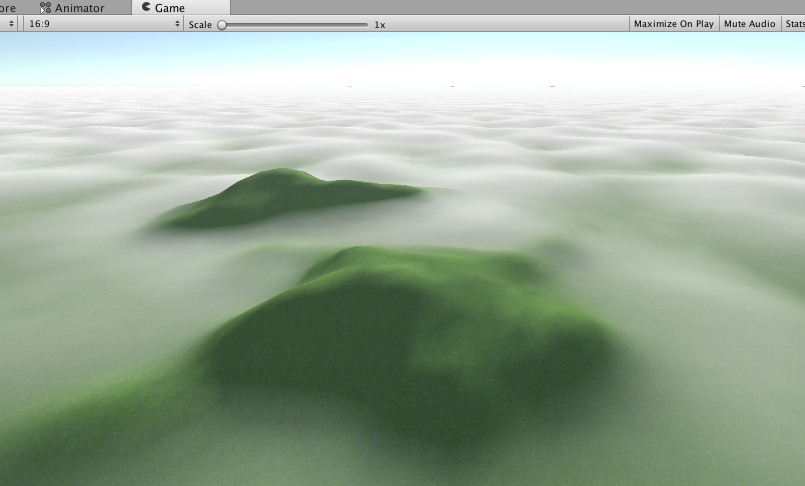This screenshot has height=486, width=805.
Task: Toggle Maximize On Play
Action: pyautogui.click(x=674, y=24)
